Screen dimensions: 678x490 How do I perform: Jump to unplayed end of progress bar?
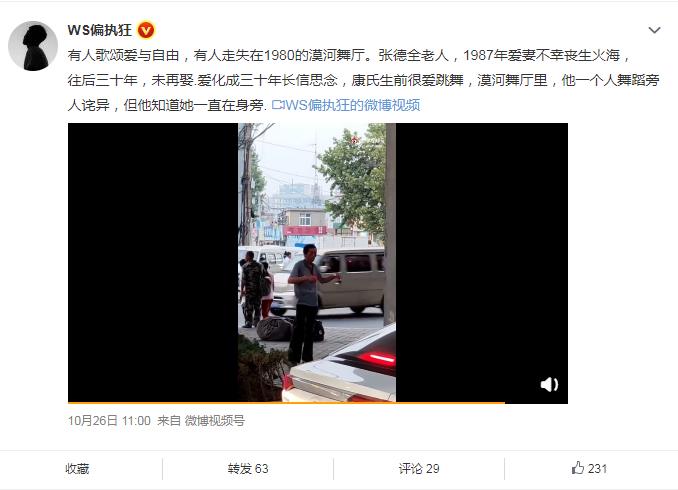coord(536,403)
